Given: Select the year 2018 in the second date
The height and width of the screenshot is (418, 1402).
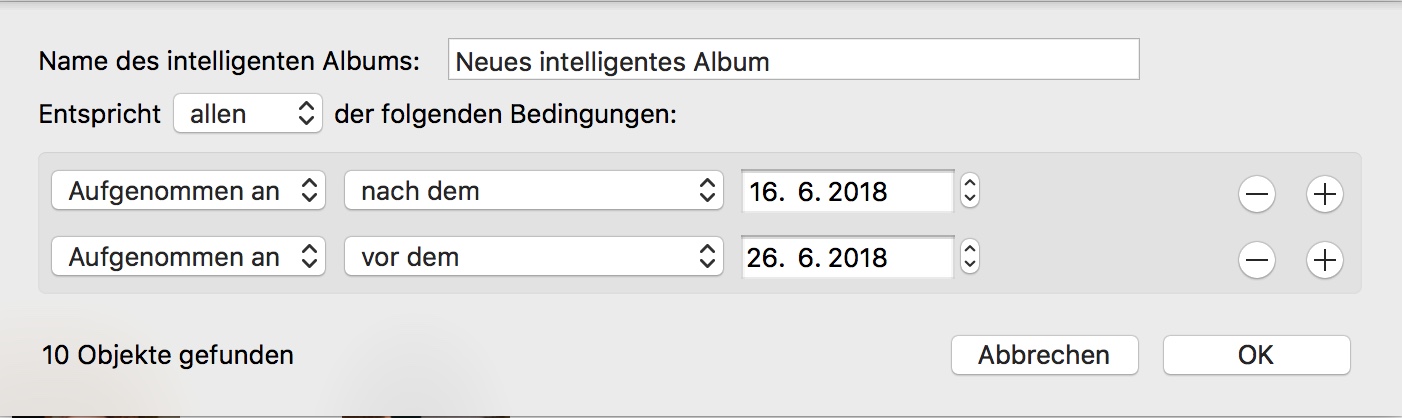Looking at the screenshot, I should tap(858, 258).
